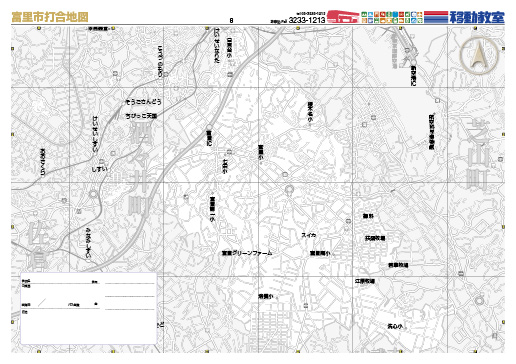
Task: Click the 移動教室 title logo
Action: click(x=477, y=17)
